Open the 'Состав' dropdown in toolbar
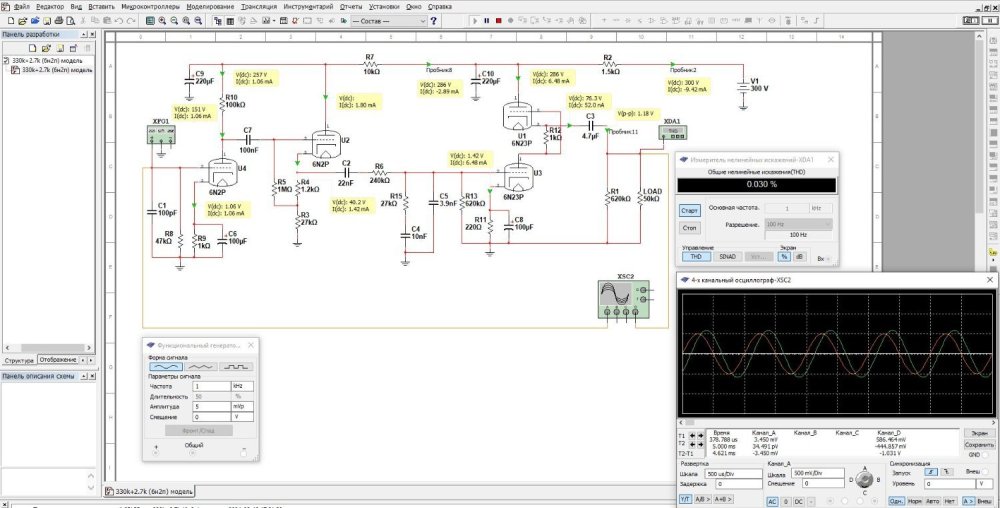 click(x=391, y=20)
